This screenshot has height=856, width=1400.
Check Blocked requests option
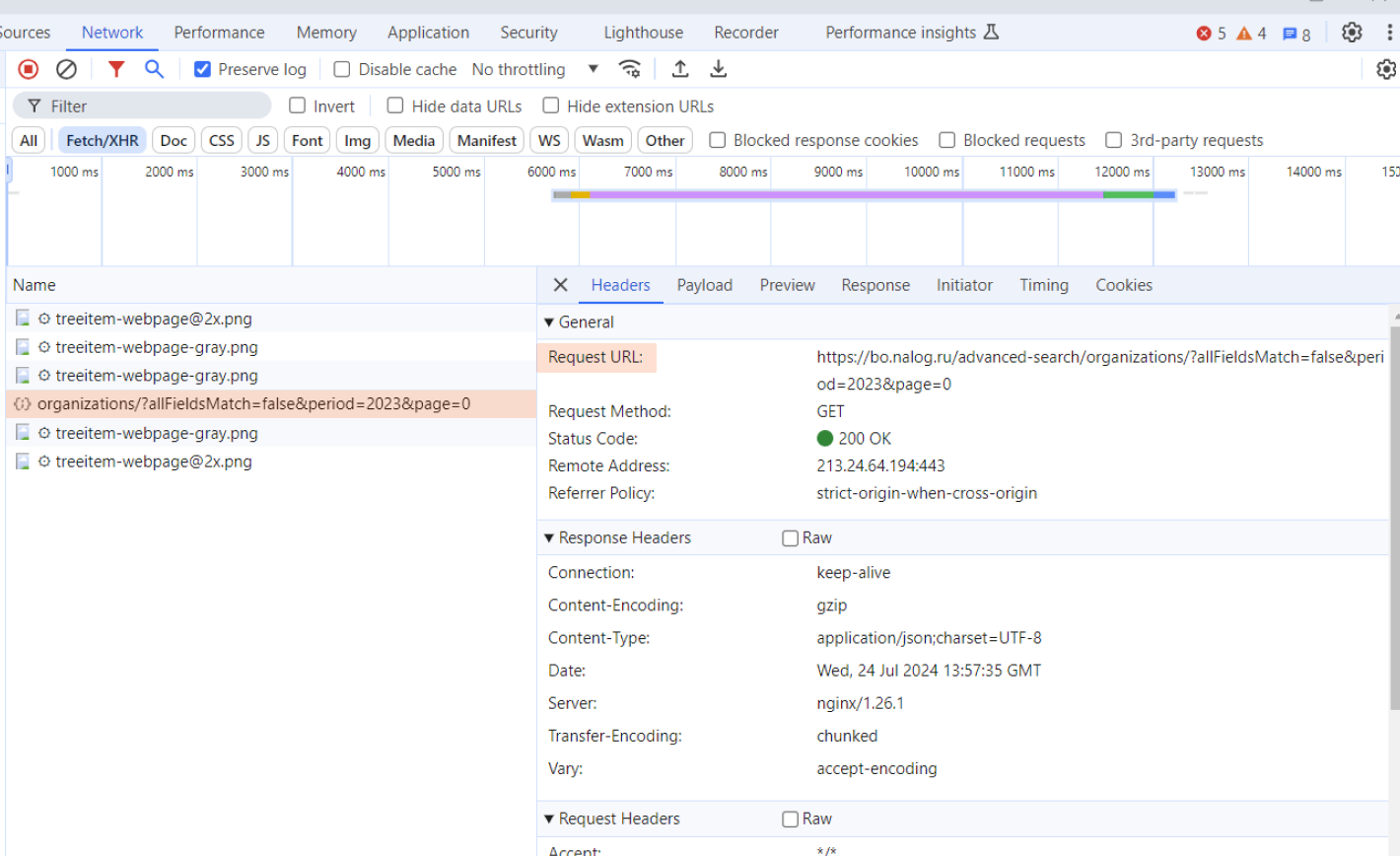coord(947,140)
